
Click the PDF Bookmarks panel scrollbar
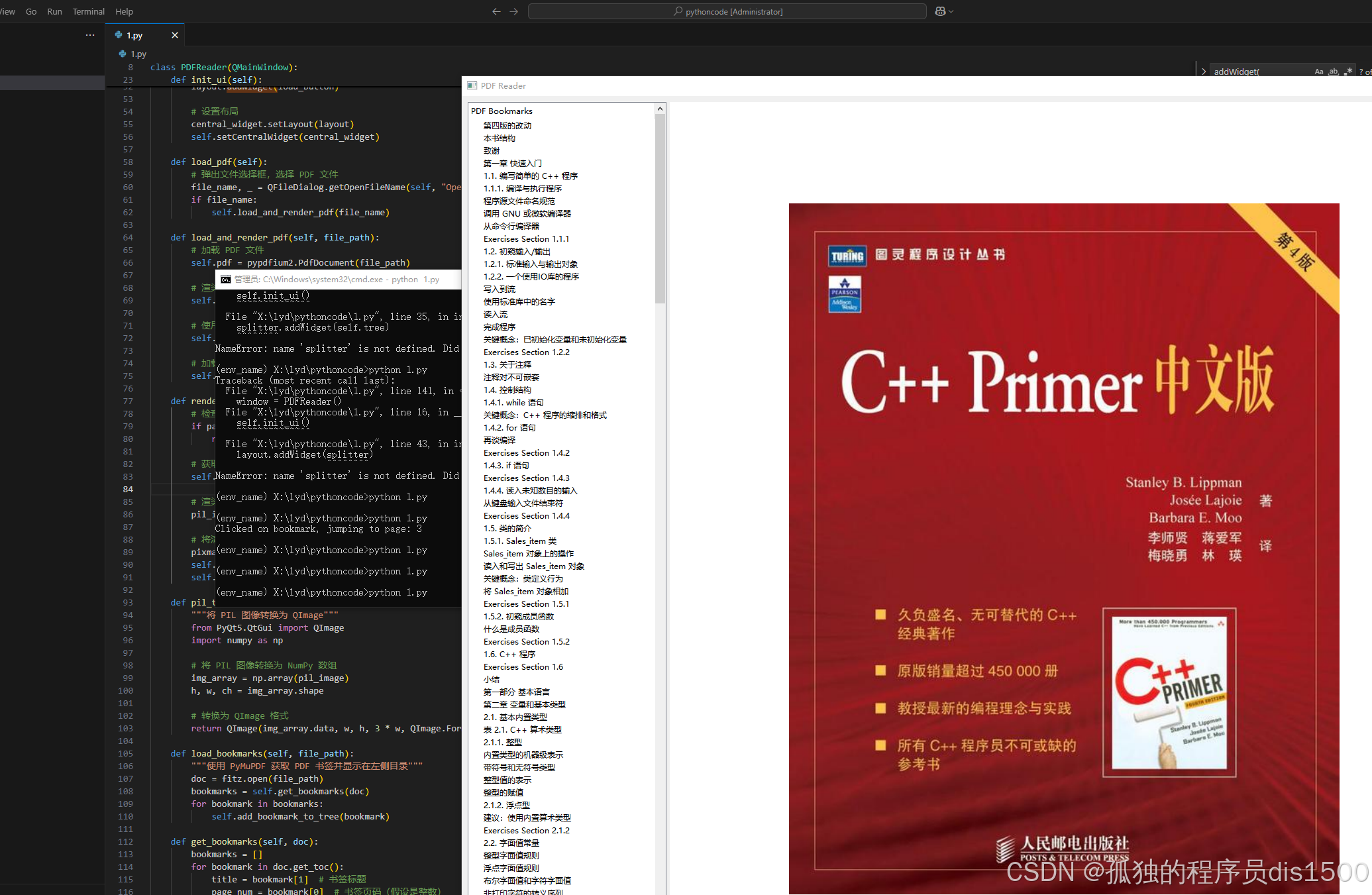pyautogui.click(x=660, y=205)
